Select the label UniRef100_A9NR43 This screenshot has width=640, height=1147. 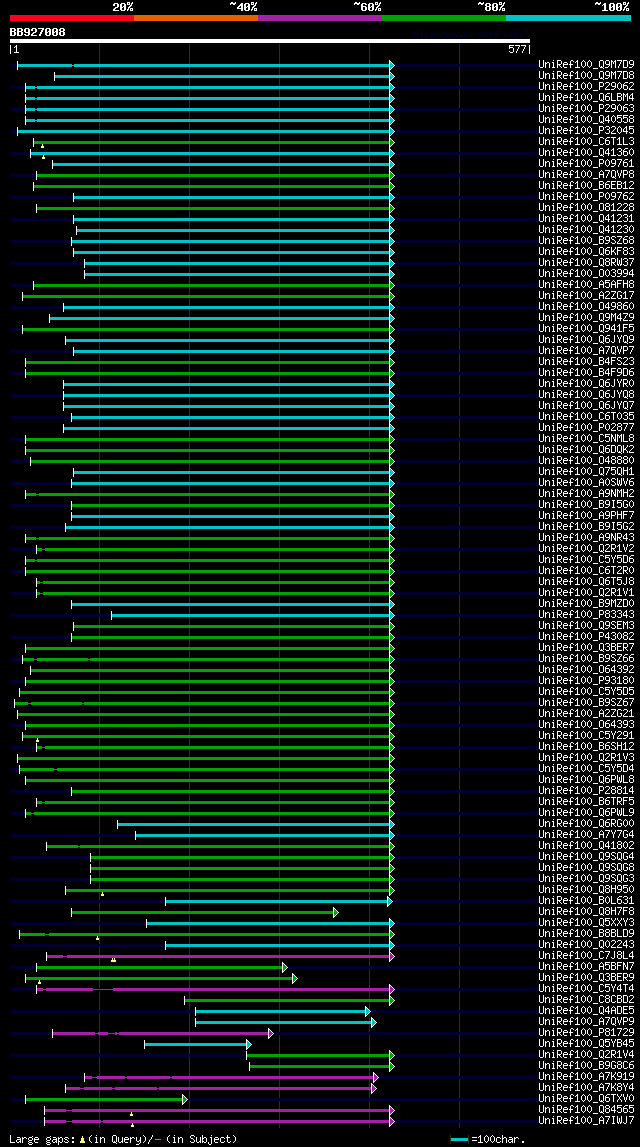click(x=586, y=537)
